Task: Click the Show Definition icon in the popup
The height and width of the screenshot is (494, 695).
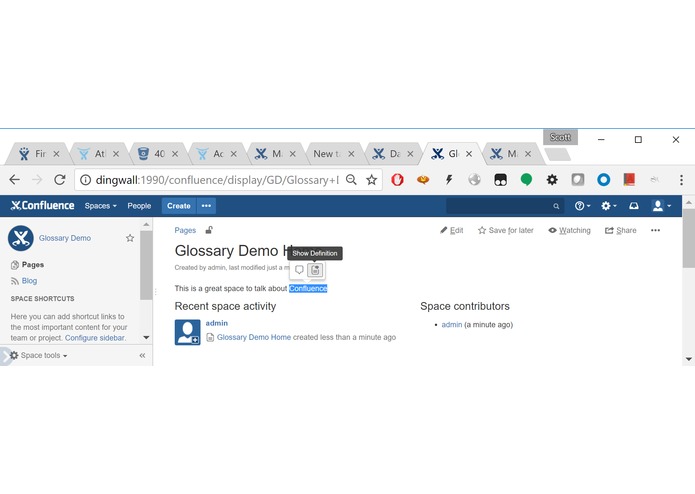Action: click(315, 270)
